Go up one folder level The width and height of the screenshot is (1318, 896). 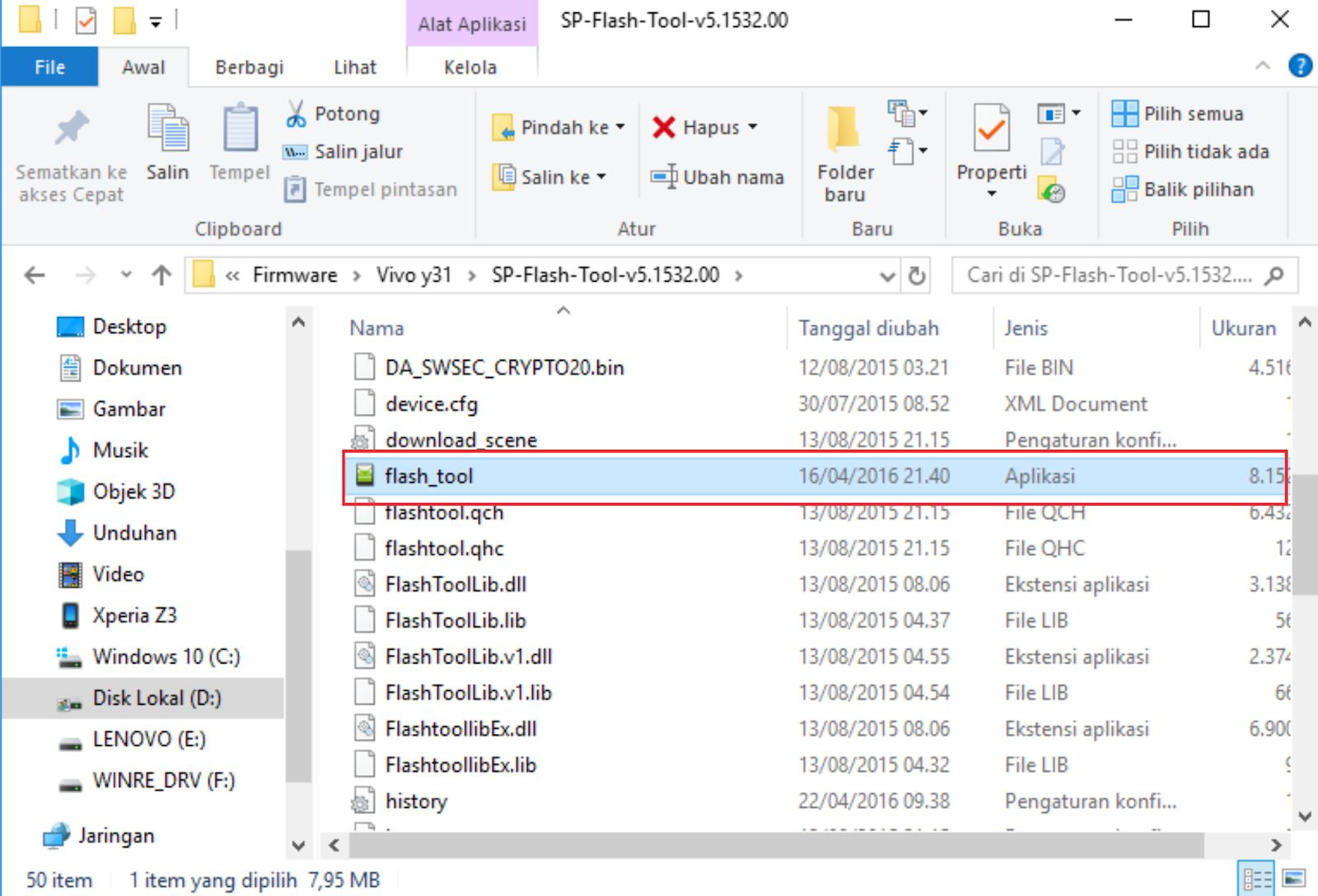161,275
